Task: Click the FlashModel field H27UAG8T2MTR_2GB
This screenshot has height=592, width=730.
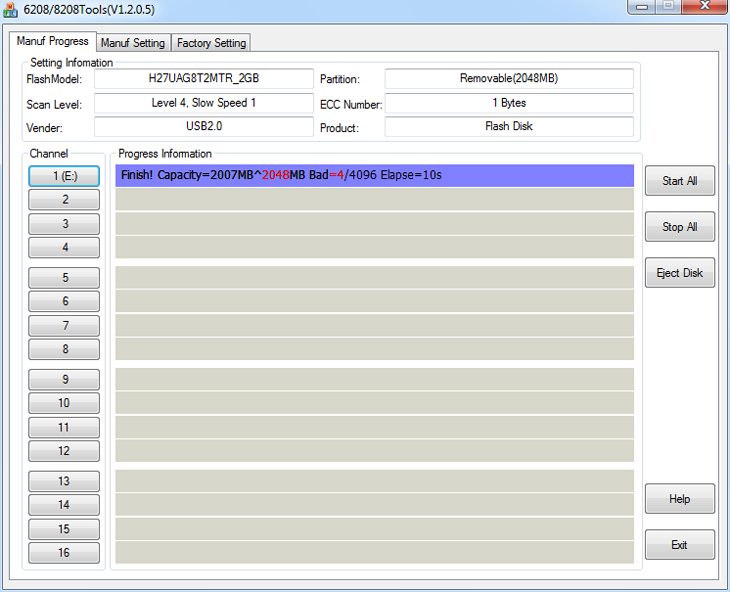Action: (204, 79)
